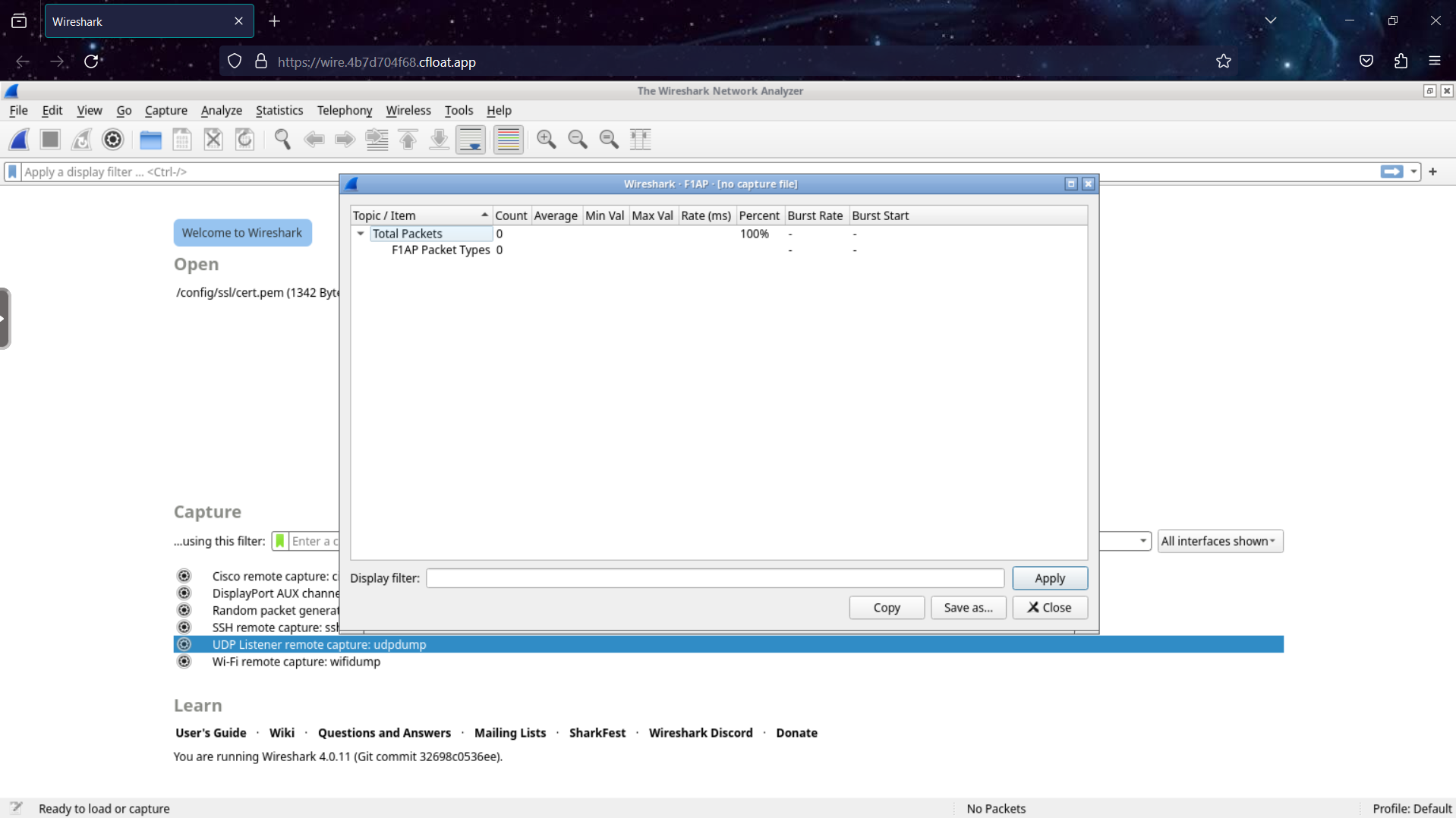Viewport: 1456px width, 818px height.
Task: Collapse the Total Packets tree row
Action: pyautogui.click(x=361, y=234)
